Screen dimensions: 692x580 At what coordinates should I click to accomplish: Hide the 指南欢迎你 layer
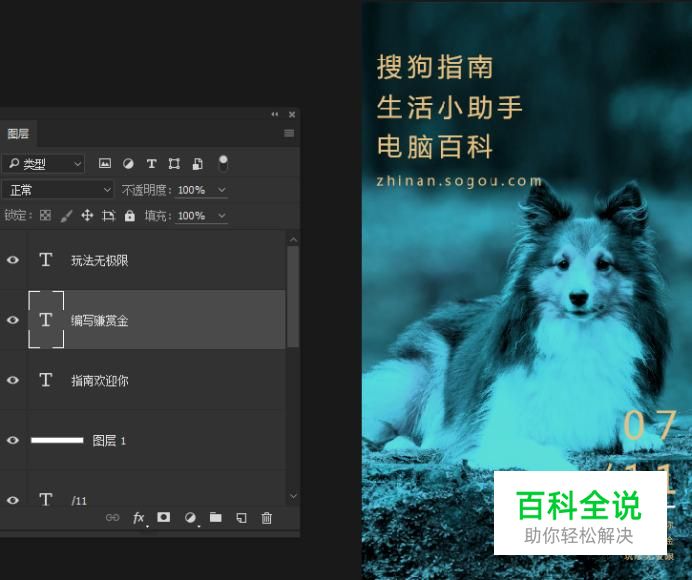coord(13,380)
